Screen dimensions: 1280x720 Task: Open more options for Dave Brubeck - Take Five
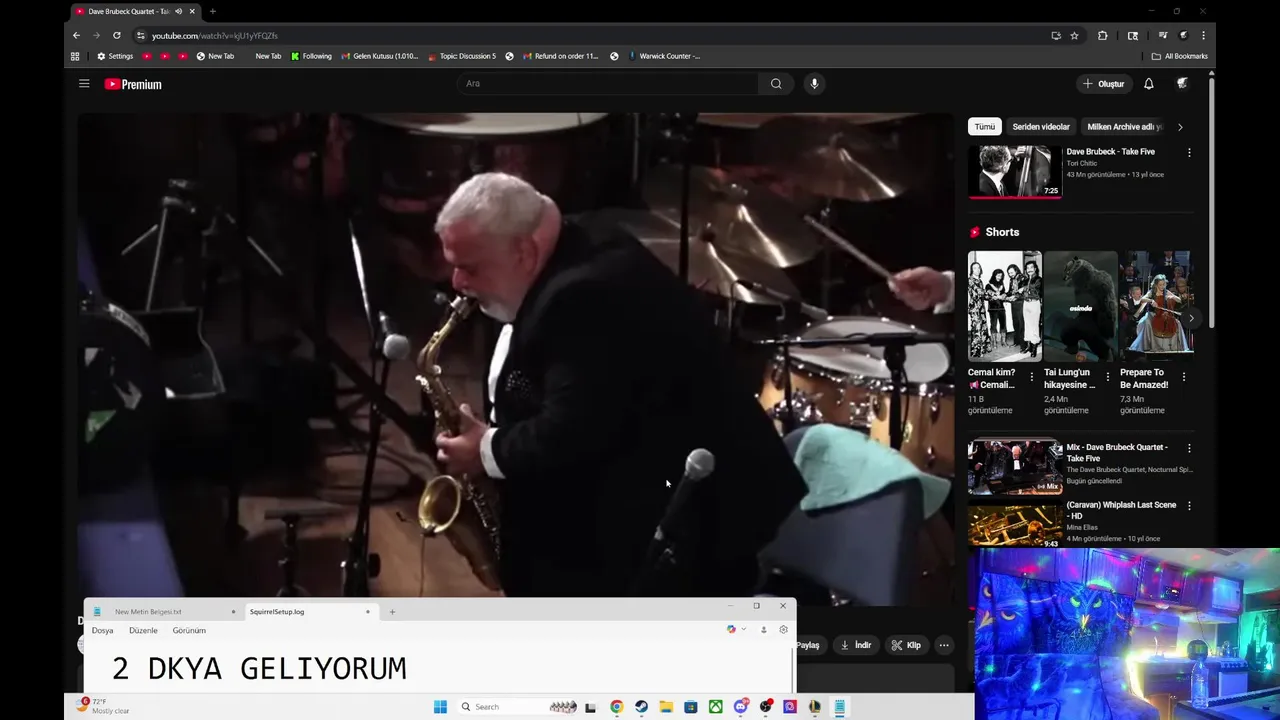[1189, 153]
